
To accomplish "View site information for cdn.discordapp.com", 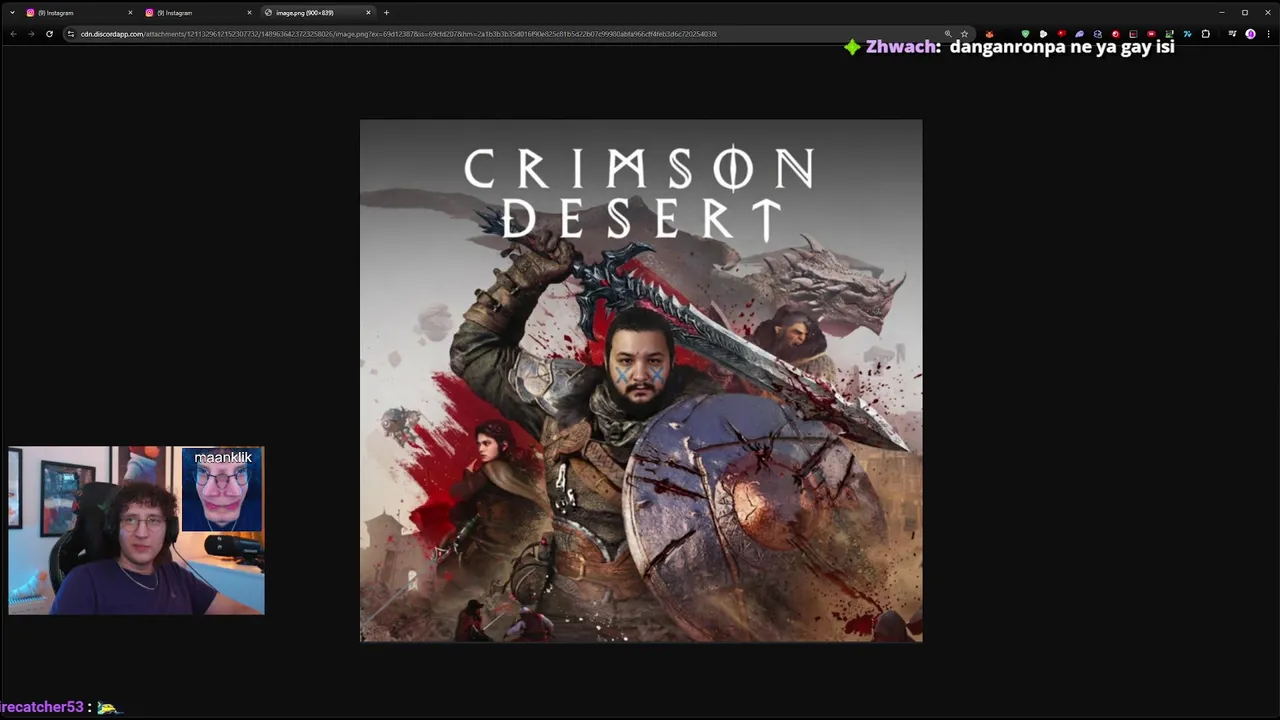I will pyautogui.click(x=70, y=34).
